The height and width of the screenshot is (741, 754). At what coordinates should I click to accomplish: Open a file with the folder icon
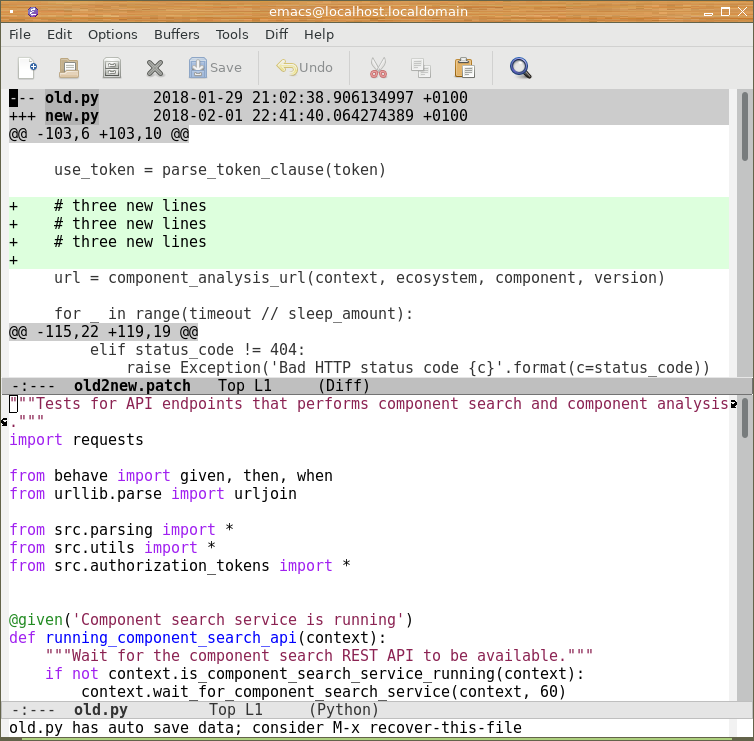tap(69, 68)
